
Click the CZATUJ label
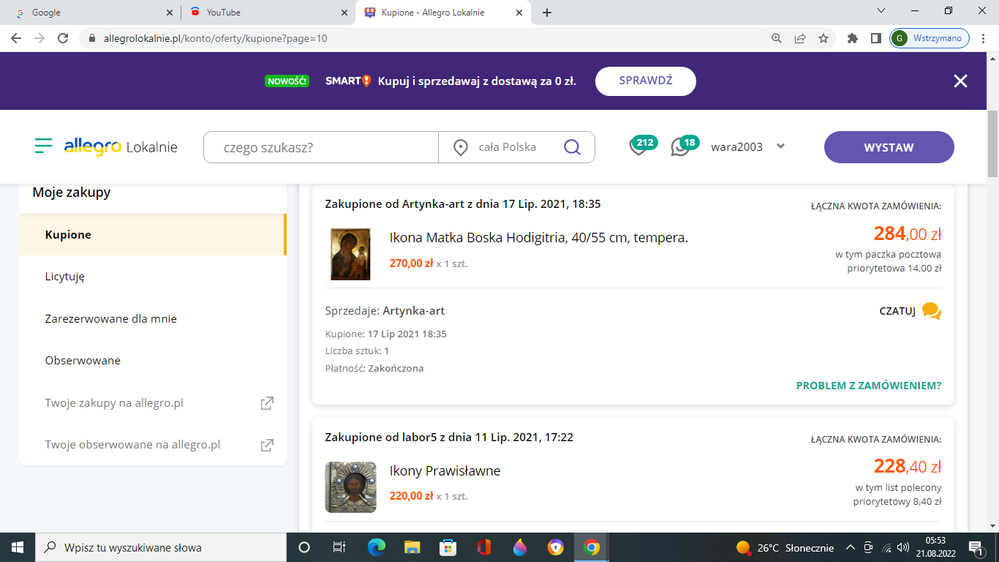[897, 311]
